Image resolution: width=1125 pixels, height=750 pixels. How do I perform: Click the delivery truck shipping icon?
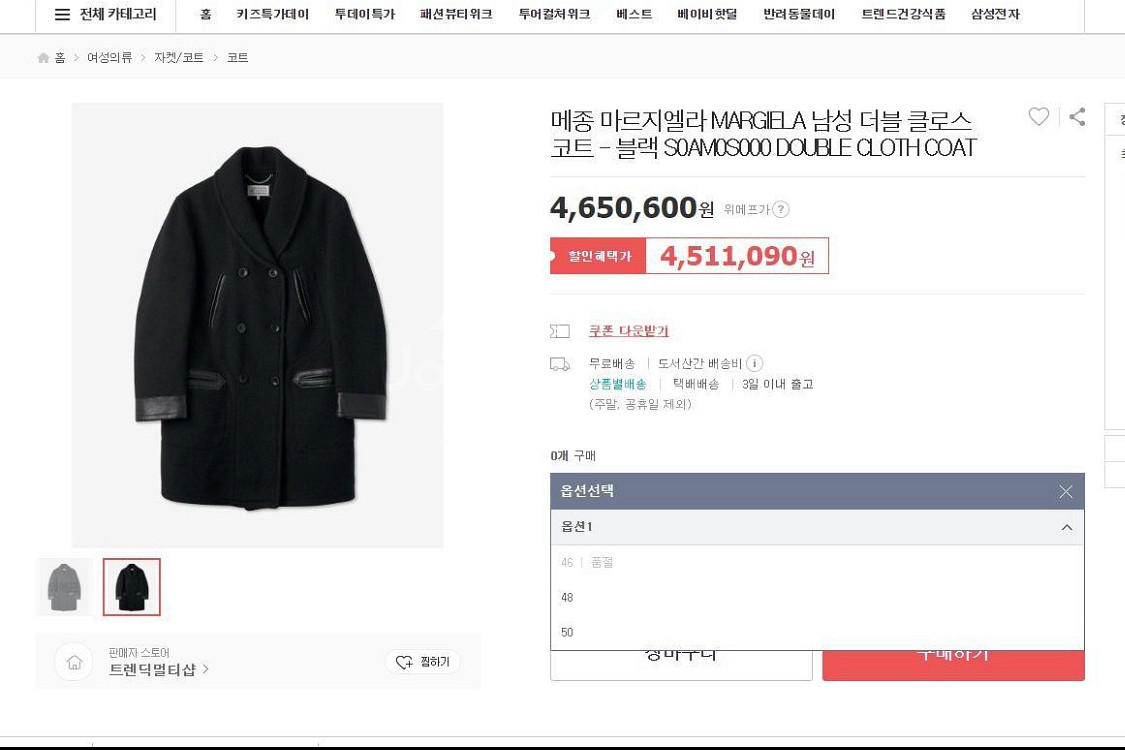tap(558, 365)
